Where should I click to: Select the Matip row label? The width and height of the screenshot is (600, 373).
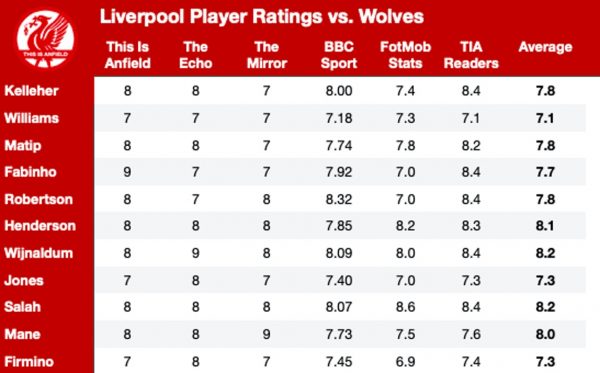23,145
